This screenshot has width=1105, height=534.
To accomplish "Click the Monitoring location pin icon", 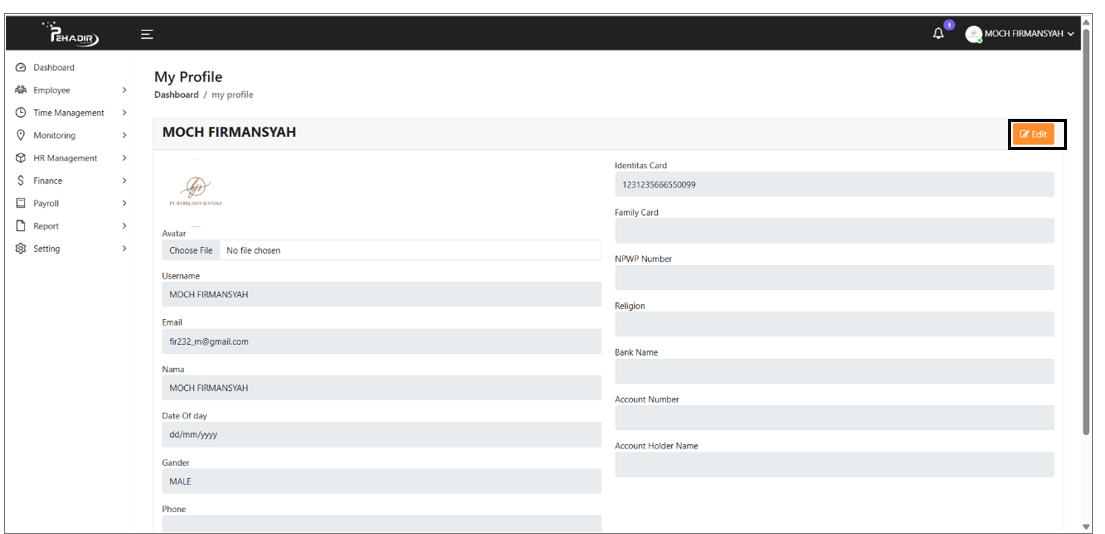I will tap(20, 135).
